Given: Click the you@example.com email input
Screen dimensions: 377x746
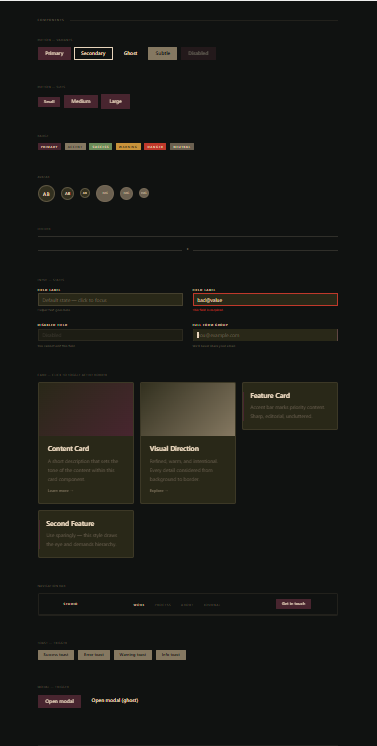Looking at the screenshot, I should point(265,335).
